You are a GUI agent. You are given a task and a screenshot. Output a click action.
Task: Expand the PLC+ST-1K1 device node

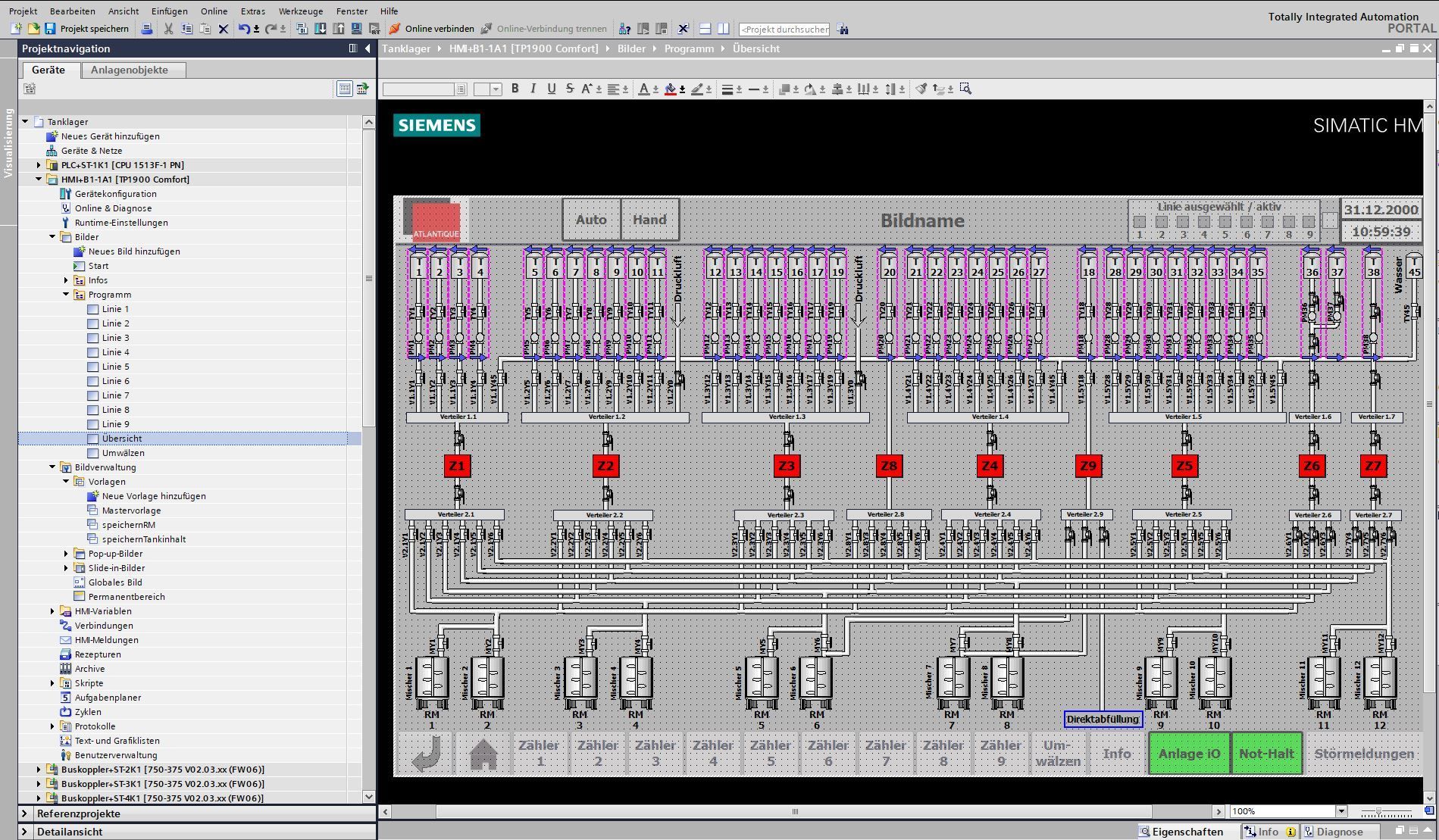point(39,165)
